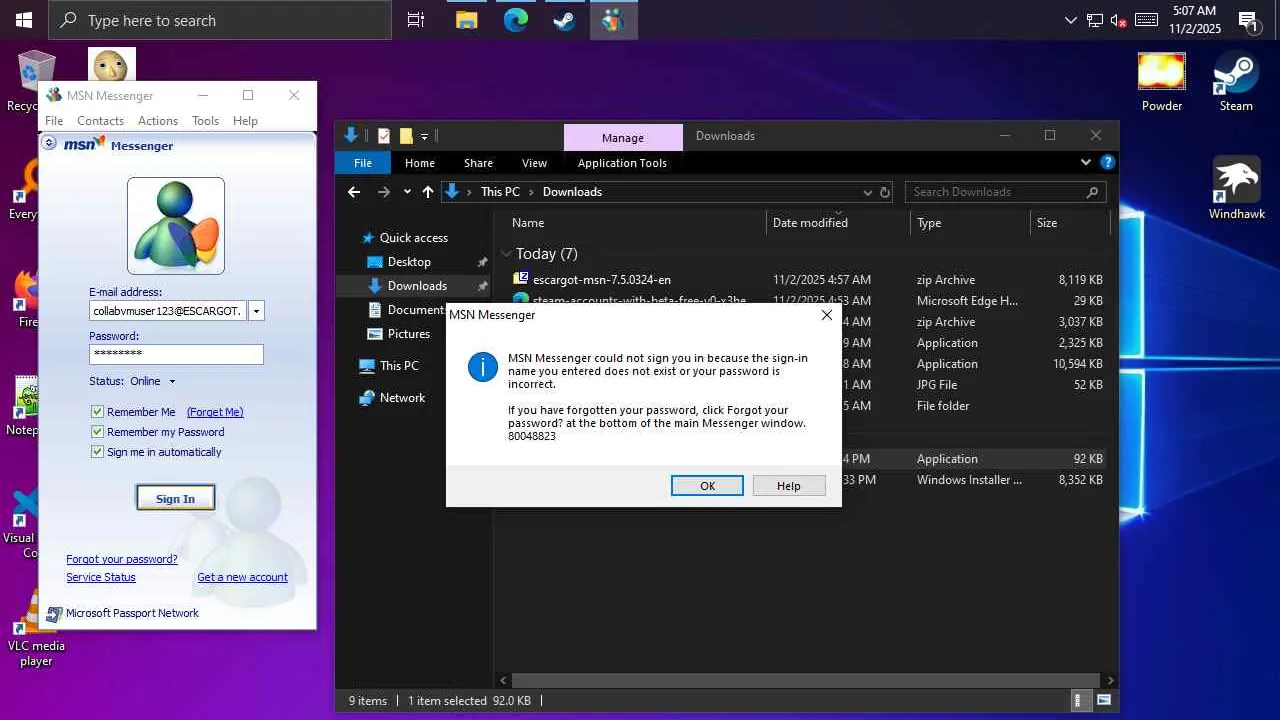Click OK in the MSN error dialog
The width and height of the screenshot is (1280, 720).
[x=707, y=486]
